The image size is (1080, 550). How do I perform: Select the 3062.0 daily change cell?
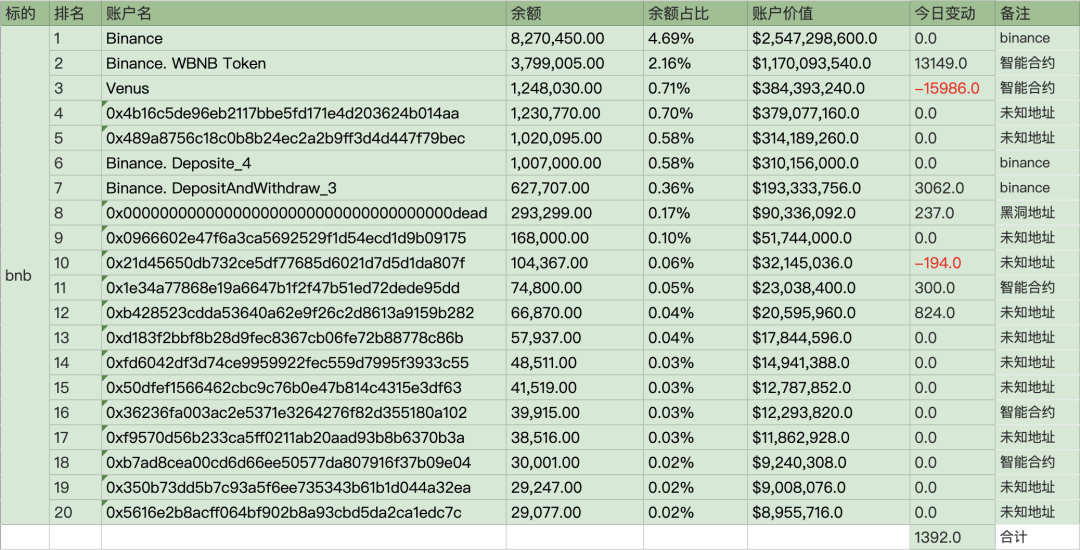[952, 188]
